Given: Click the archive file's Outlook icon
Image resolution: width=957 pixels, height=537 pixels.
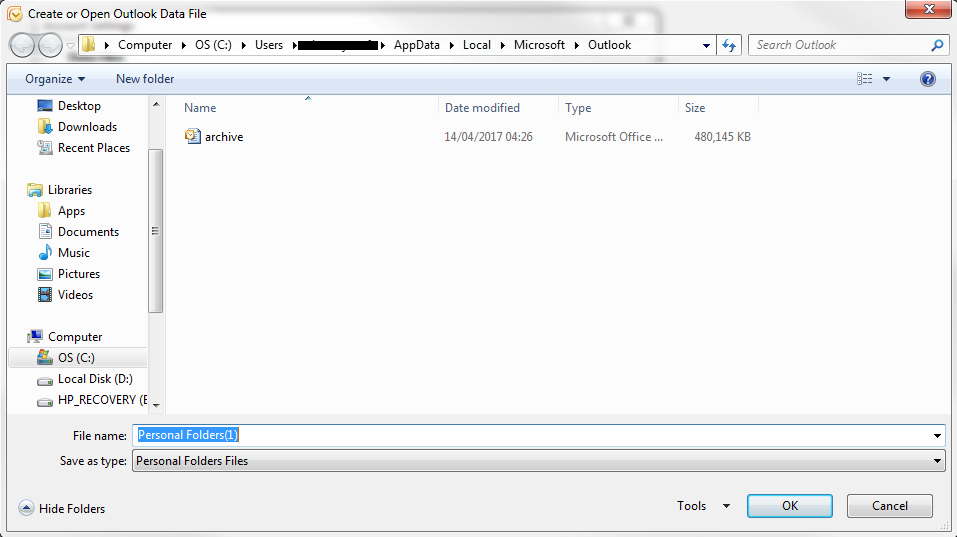Looking at the screenshot, I should pos(193,136).
